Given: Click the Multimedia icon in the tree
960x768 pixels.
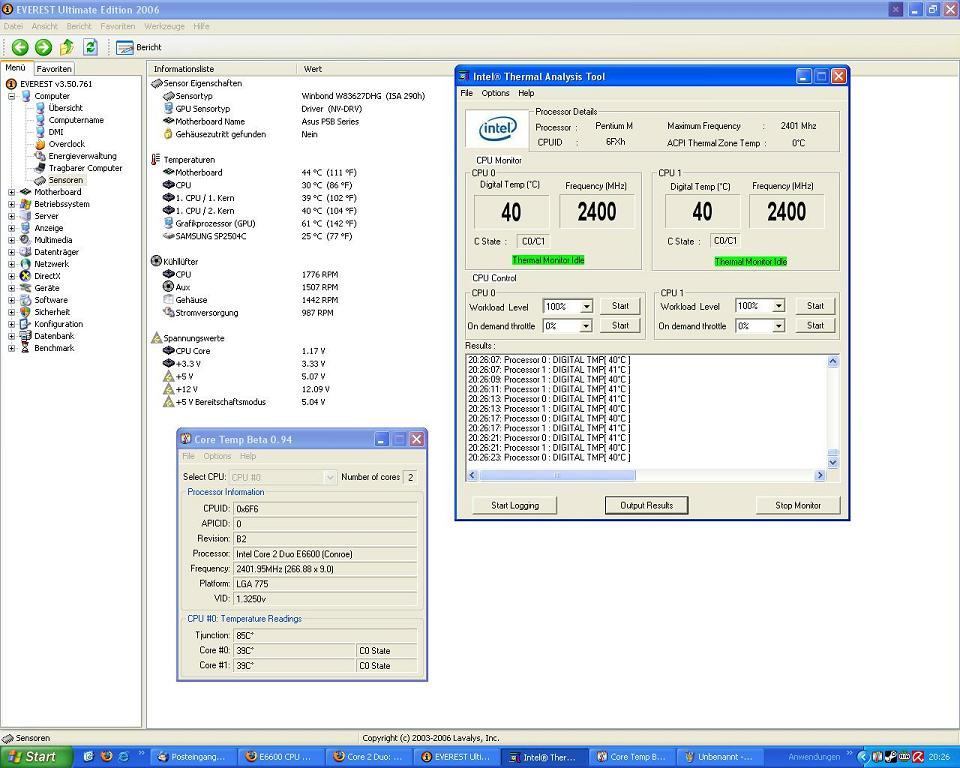Looking at the screenshot, I should pos(25,240).
